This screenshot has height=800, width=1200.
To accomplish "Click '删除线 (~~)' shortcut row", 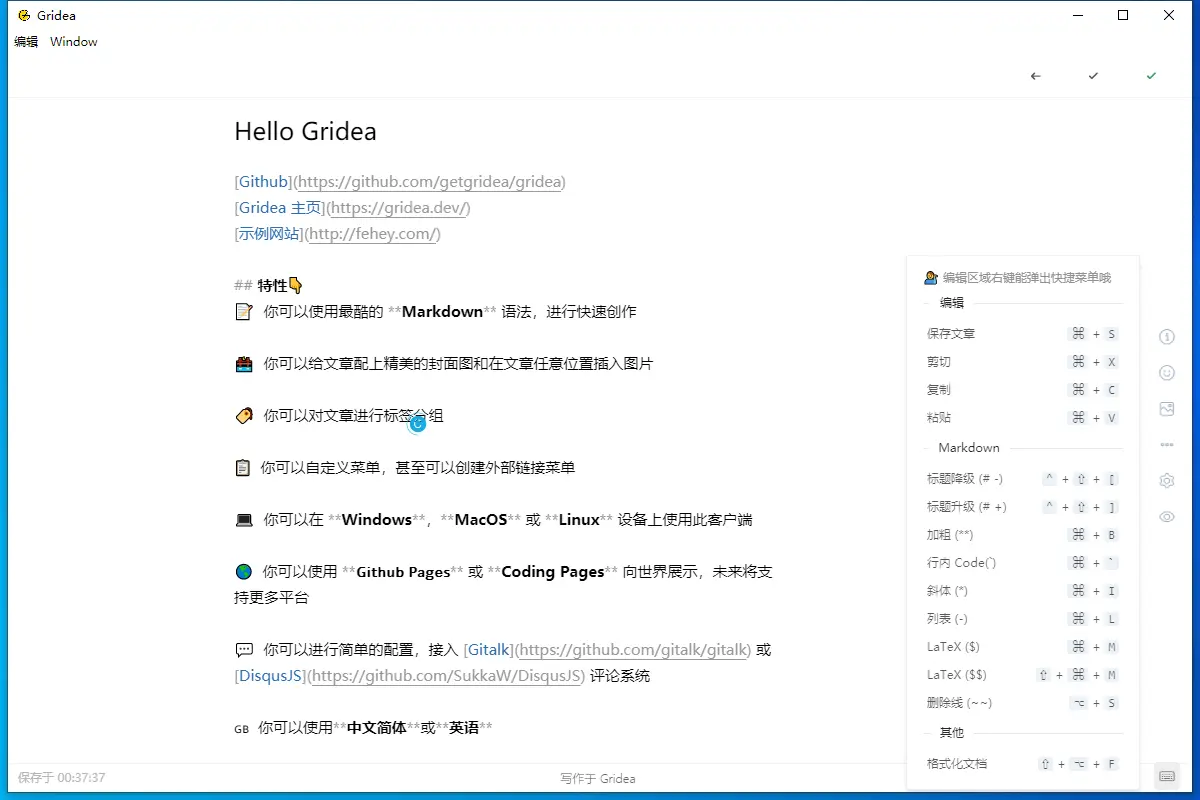I will point(1022,703).
